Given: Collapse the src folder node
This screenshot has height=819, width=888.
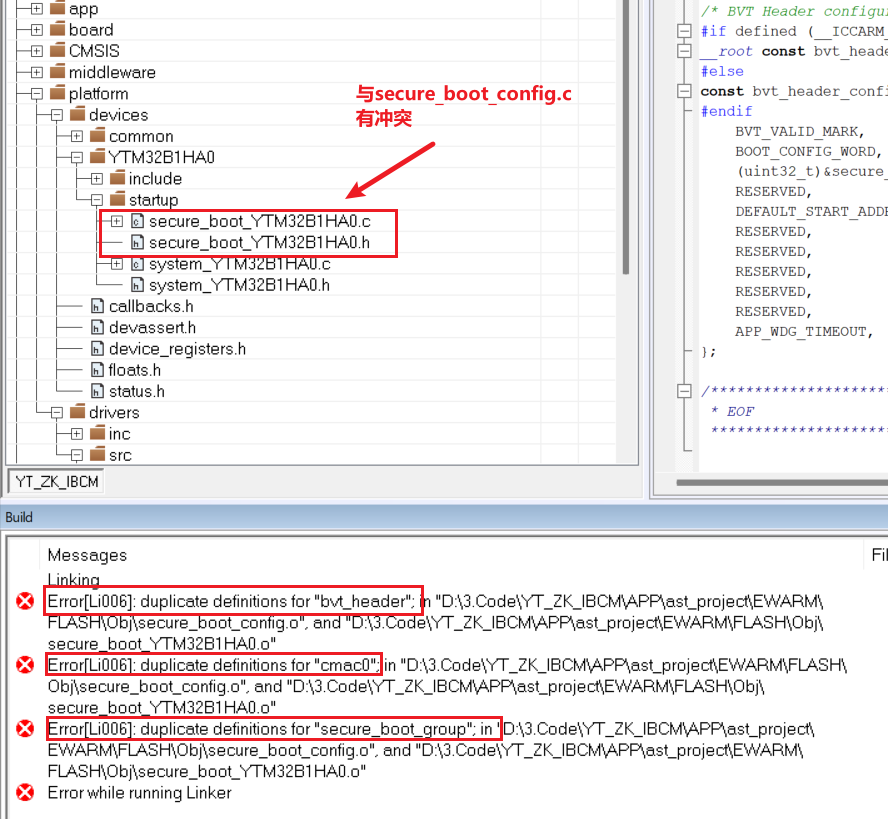Looking at the screenshot, I should coord(76,455).
